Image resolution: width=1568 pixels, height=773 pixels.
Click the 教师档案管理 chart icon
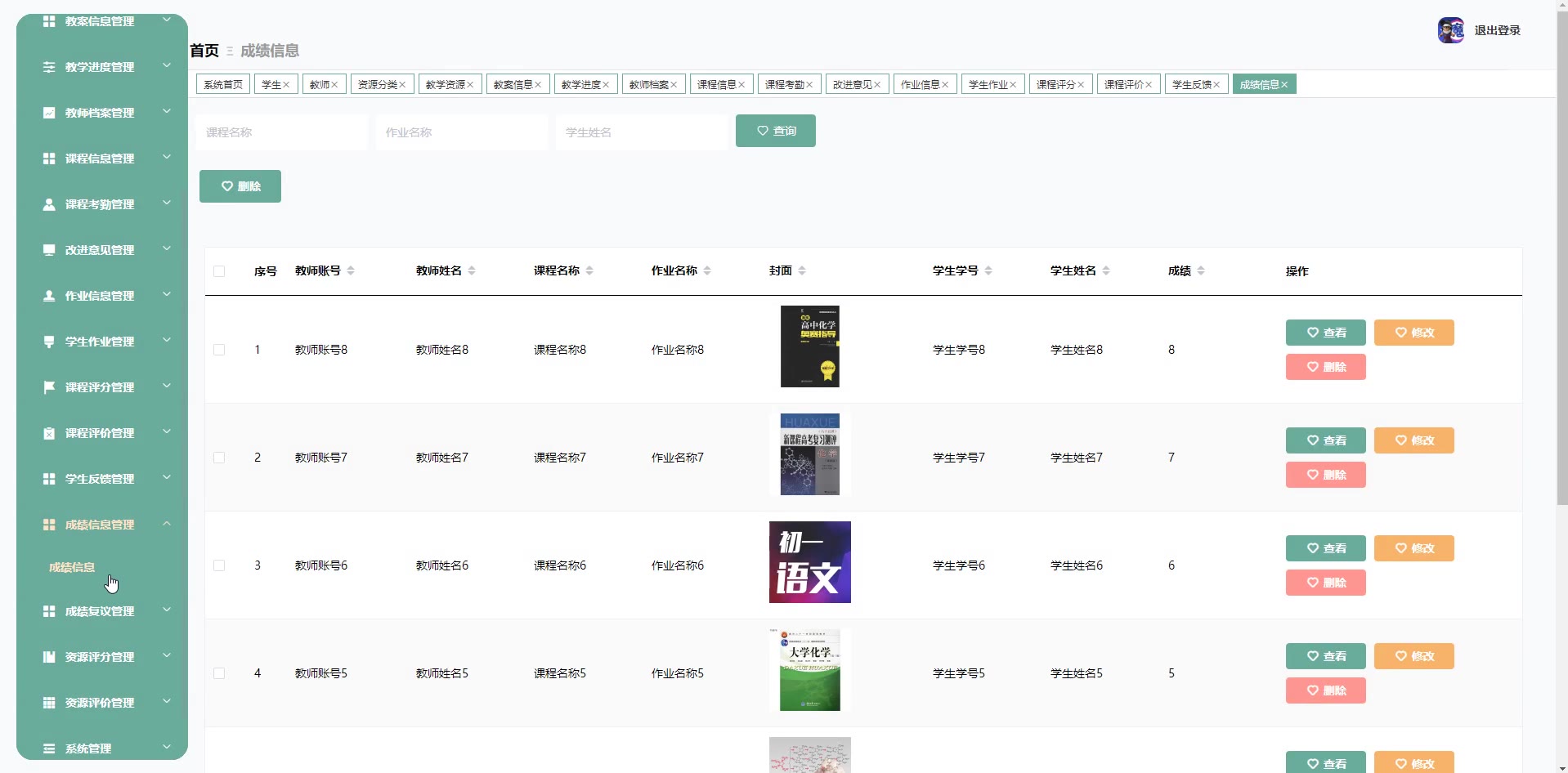click(x=49, y=113)
